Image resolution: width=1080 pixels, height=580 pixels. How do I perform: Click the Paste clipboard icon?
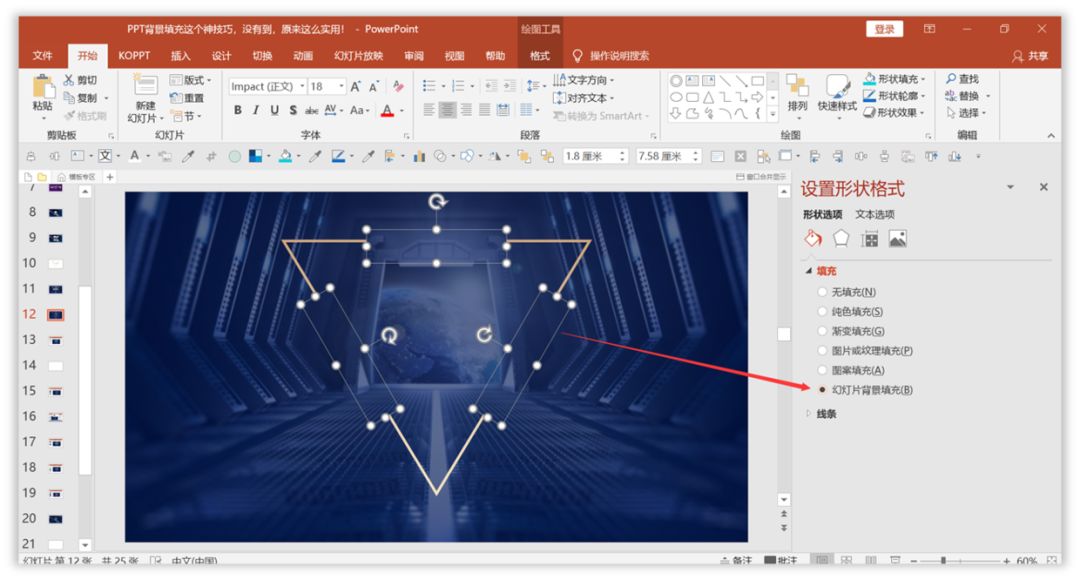[x=43, y=87]
